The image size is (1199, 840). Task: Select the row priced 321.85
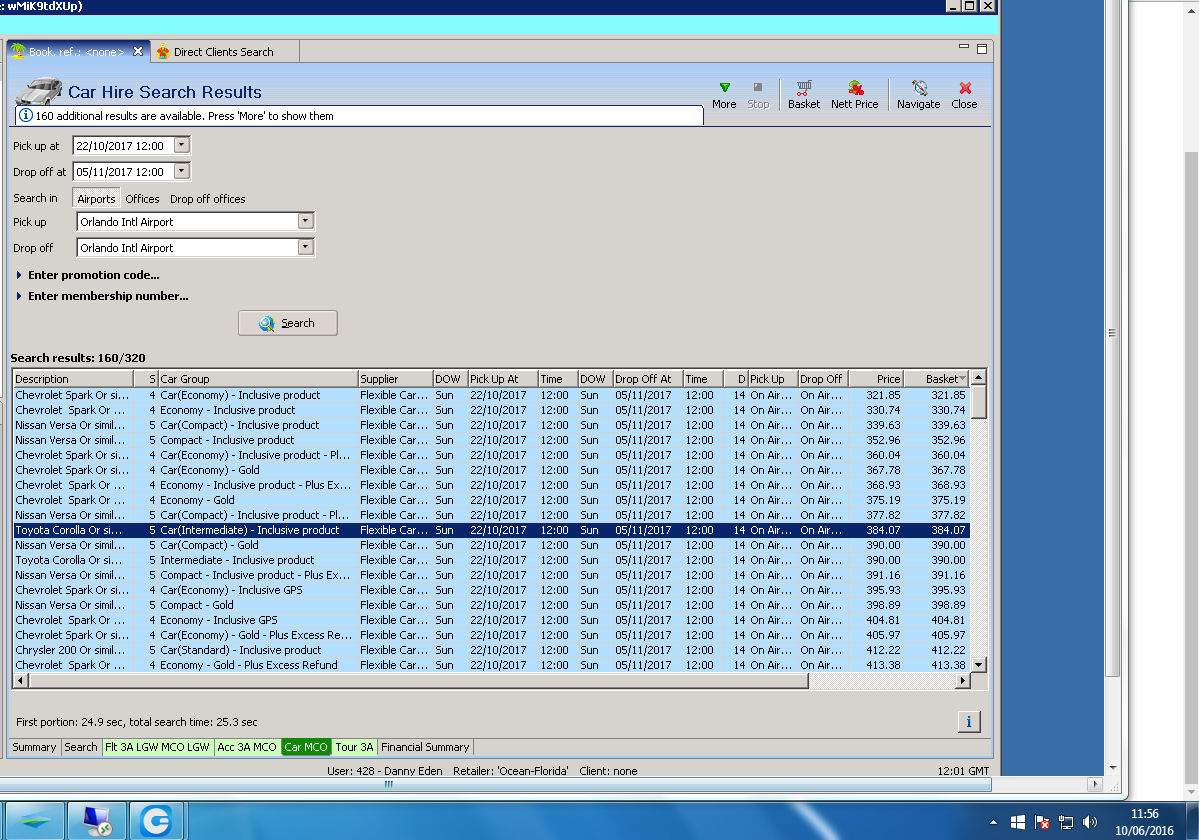pos(491,395)
